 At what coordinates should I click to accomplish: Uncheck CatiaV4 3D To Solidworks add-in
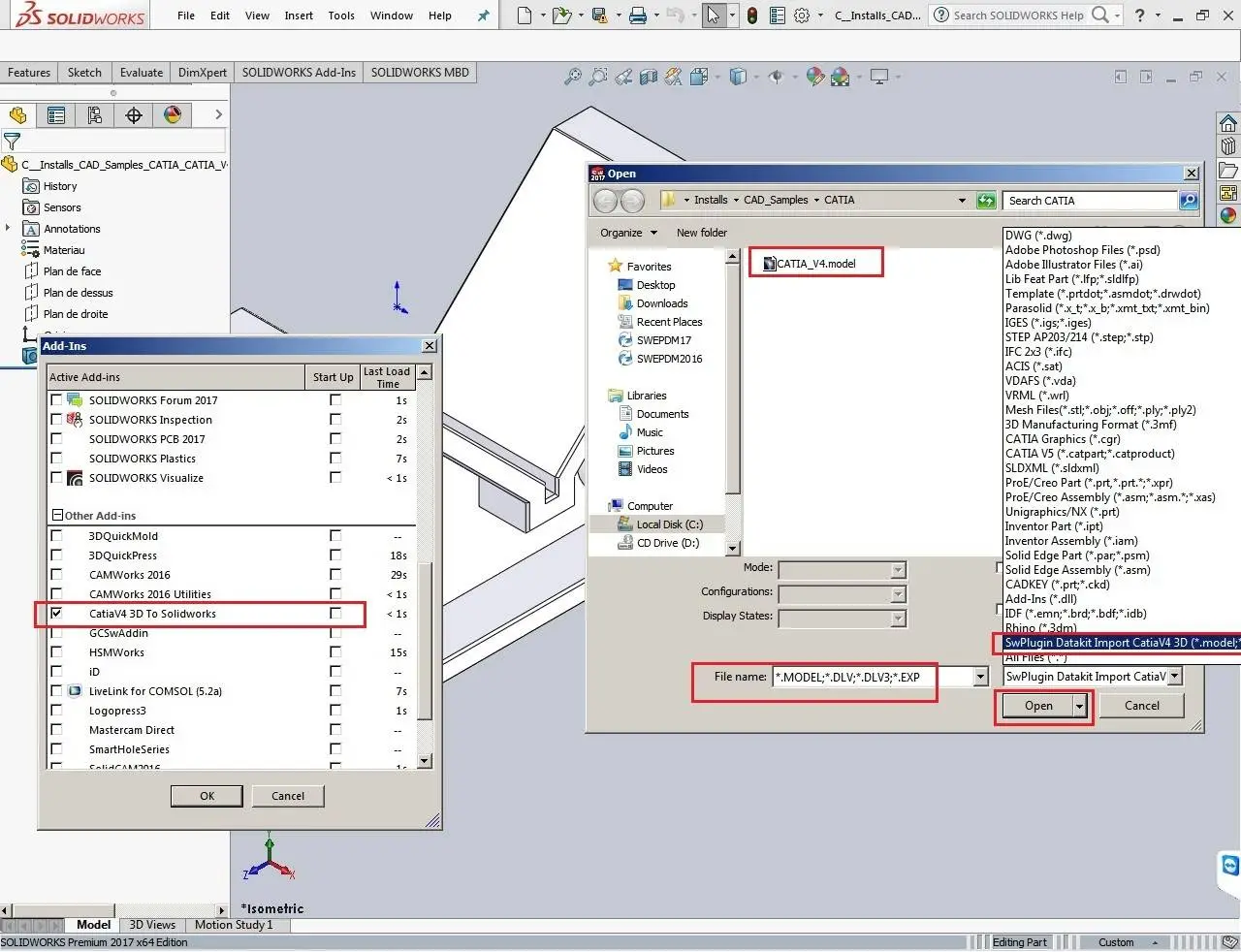tap(56, 613)
